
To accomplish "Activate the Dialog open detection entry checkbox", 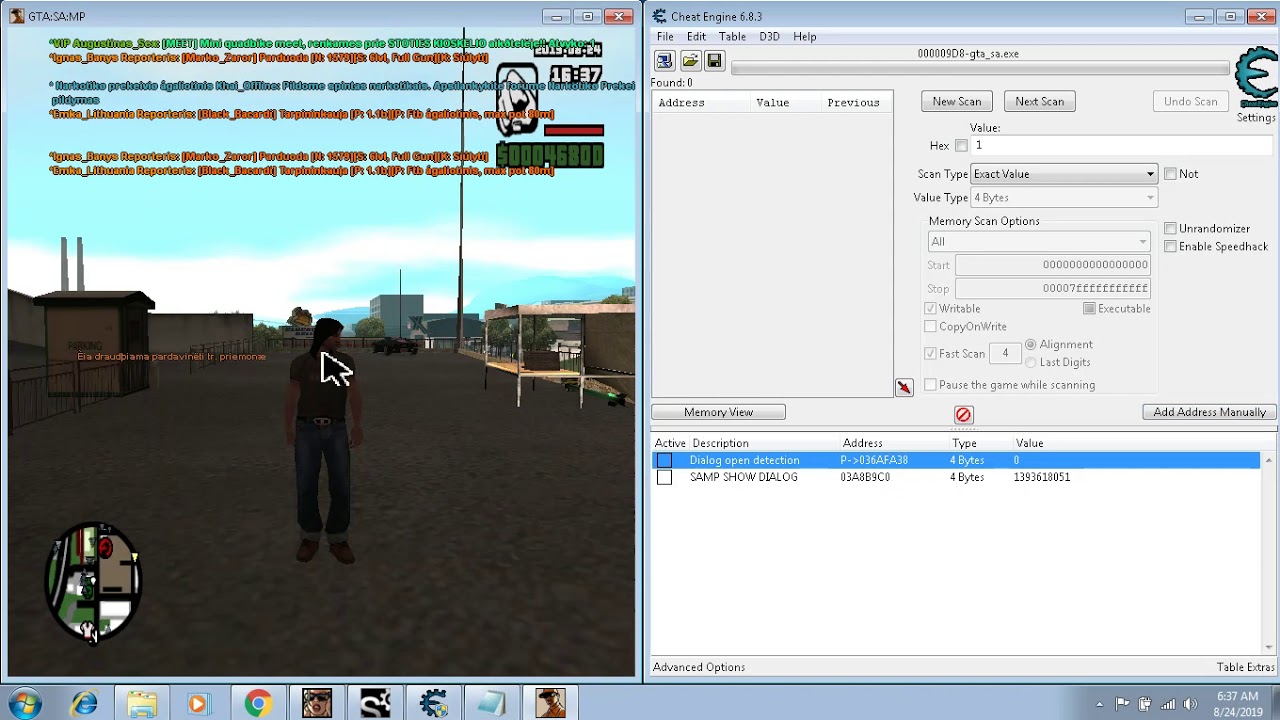I will [664, 460].
